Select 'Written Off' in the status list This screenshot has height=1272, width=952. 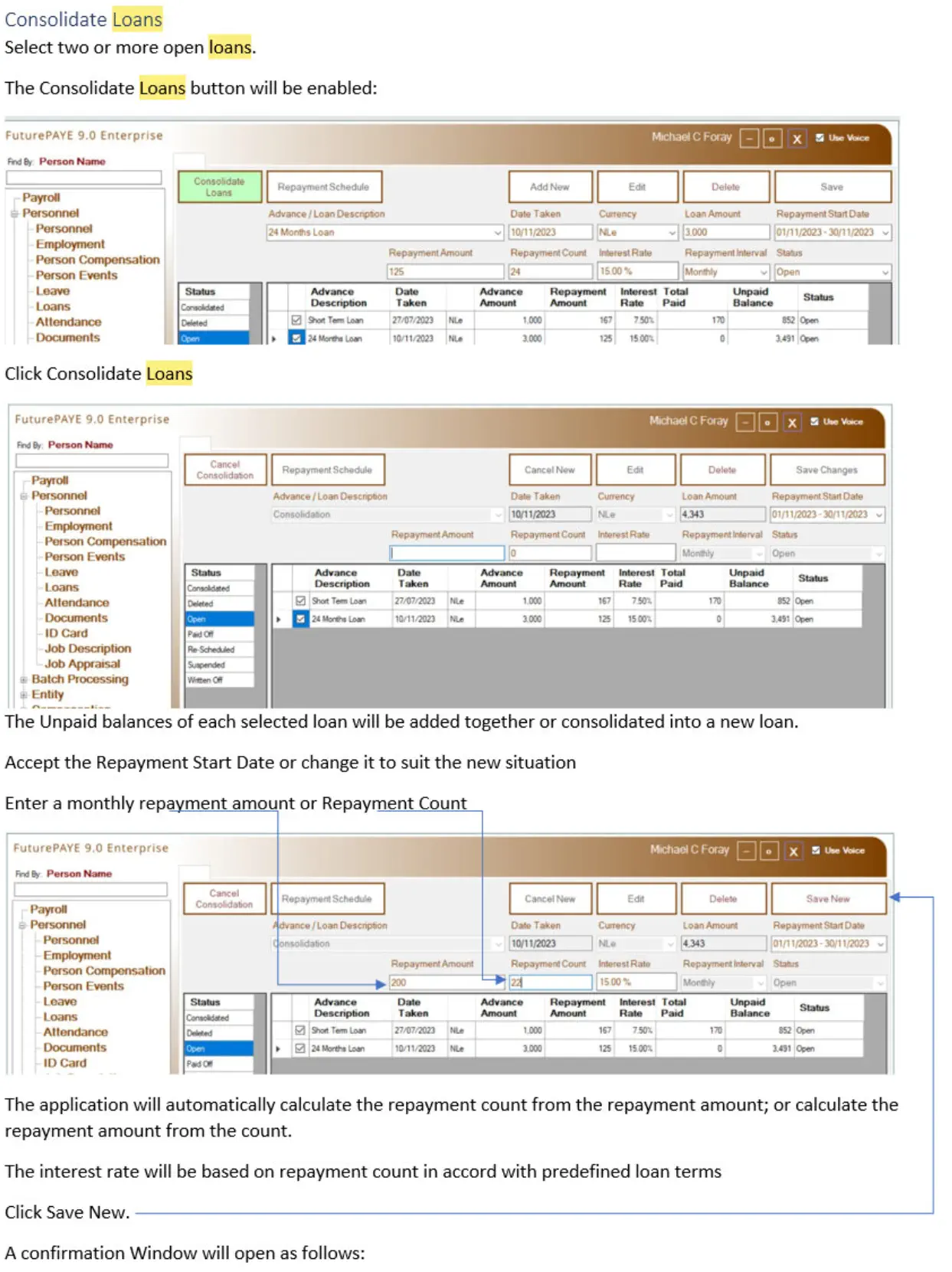click(220, 680)
